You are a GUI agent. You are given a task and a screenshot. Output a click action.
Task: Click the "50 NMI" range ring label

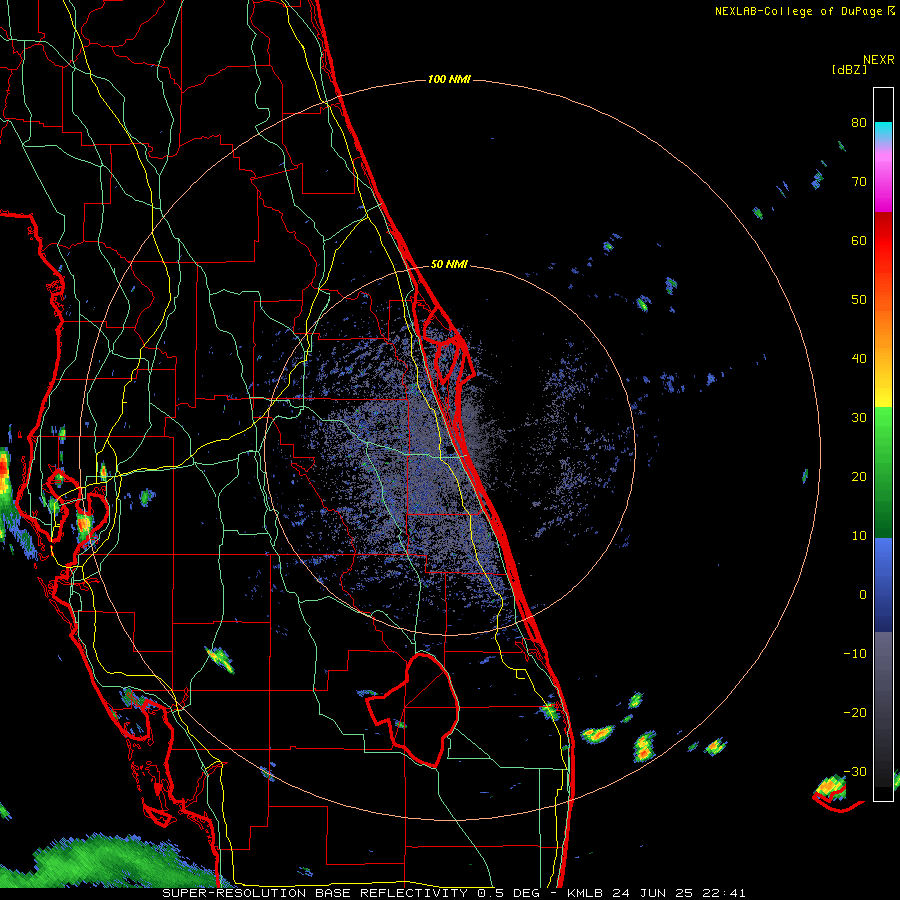point(449,265)
